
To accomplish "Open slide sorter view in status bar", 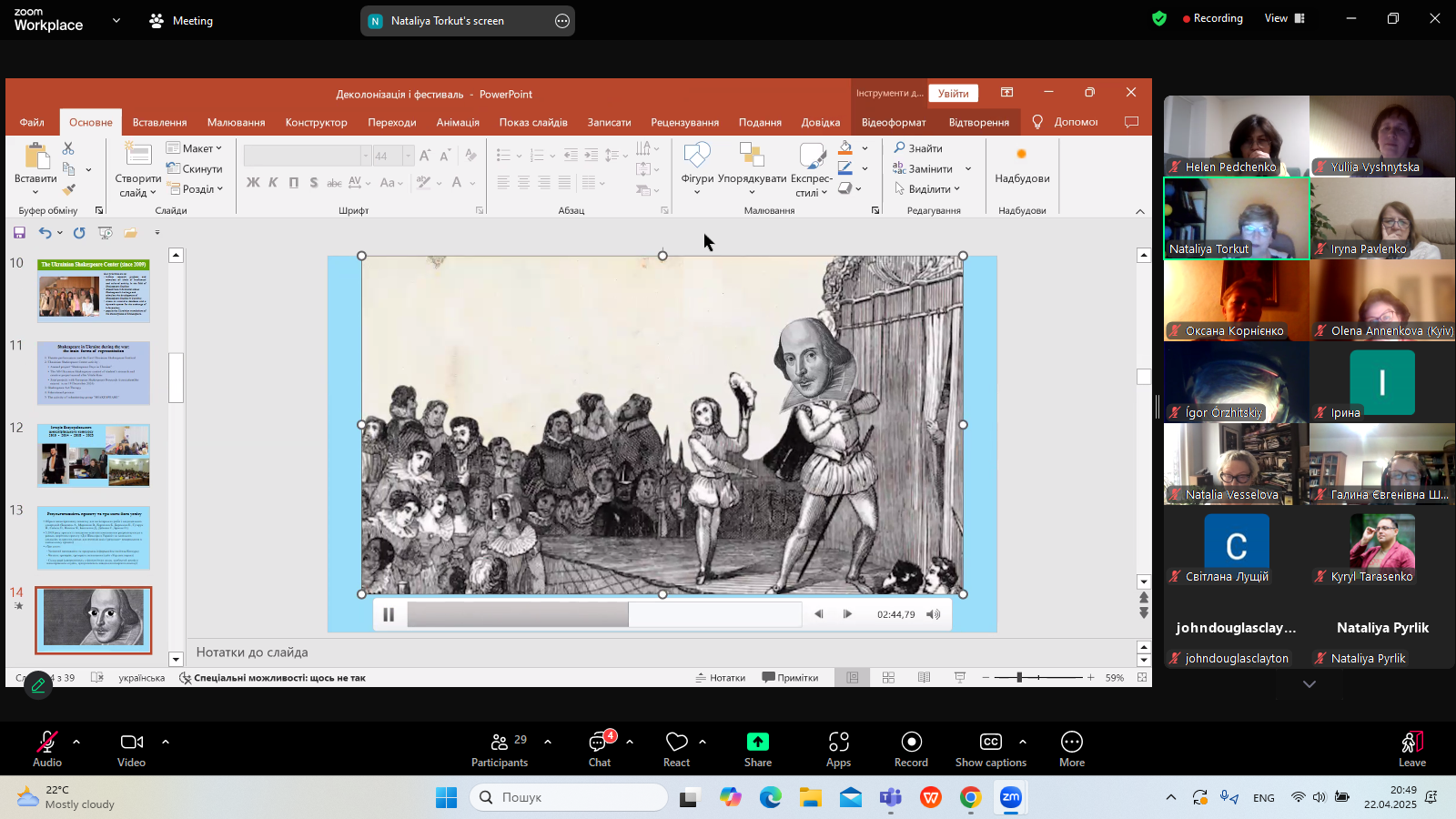I will pyautogui.click(x=888, y=678).
